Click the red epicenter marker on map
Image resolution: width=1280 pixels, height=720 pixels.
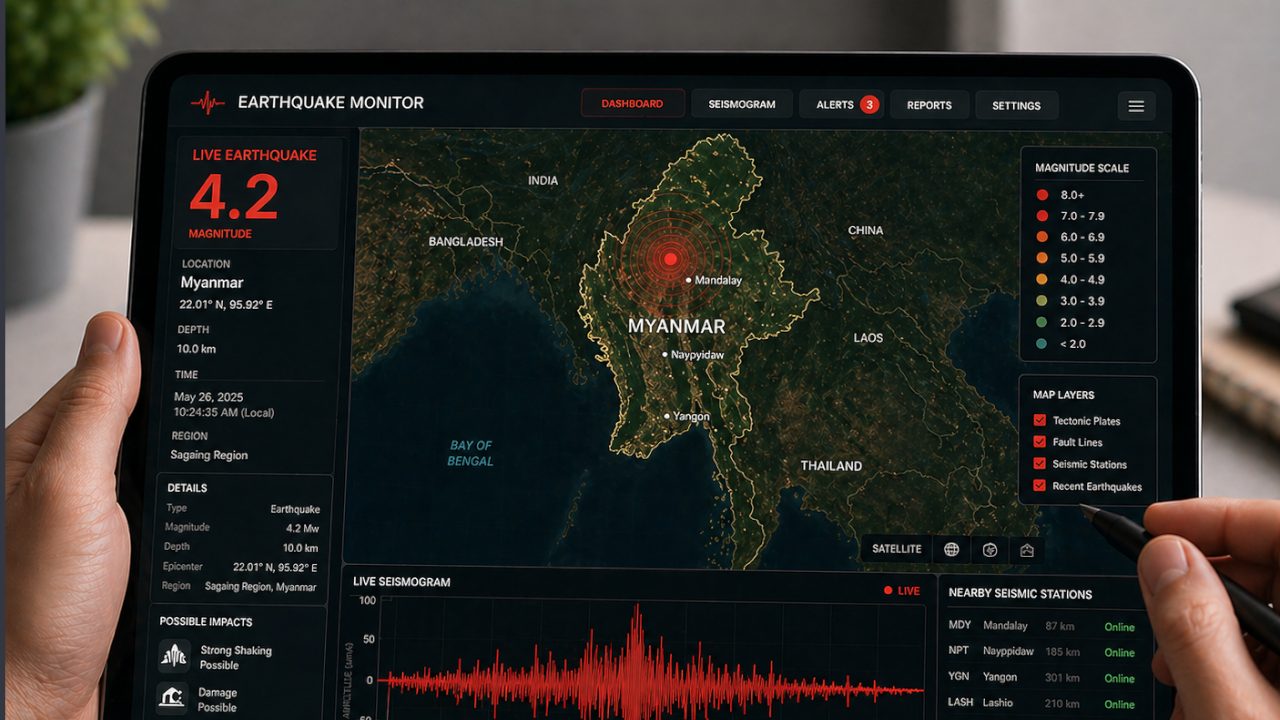(670, 259)
